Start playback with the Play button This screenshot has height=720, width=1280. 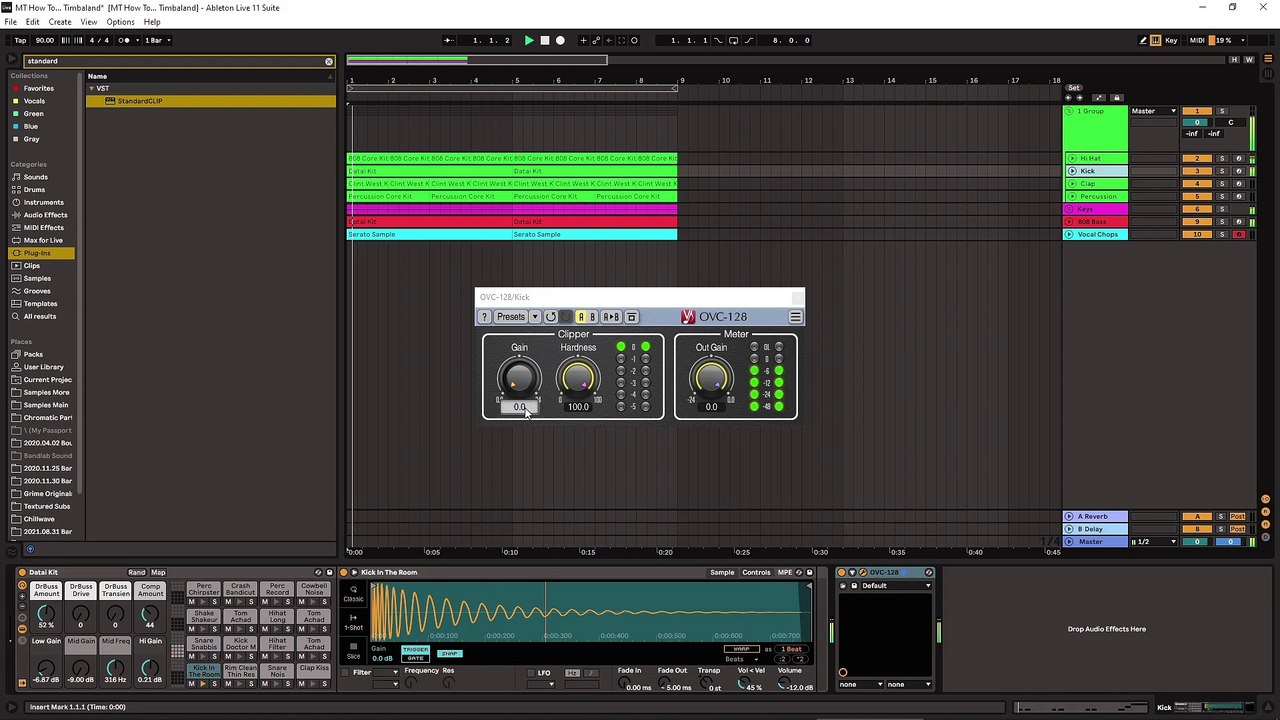coord(529,40)
